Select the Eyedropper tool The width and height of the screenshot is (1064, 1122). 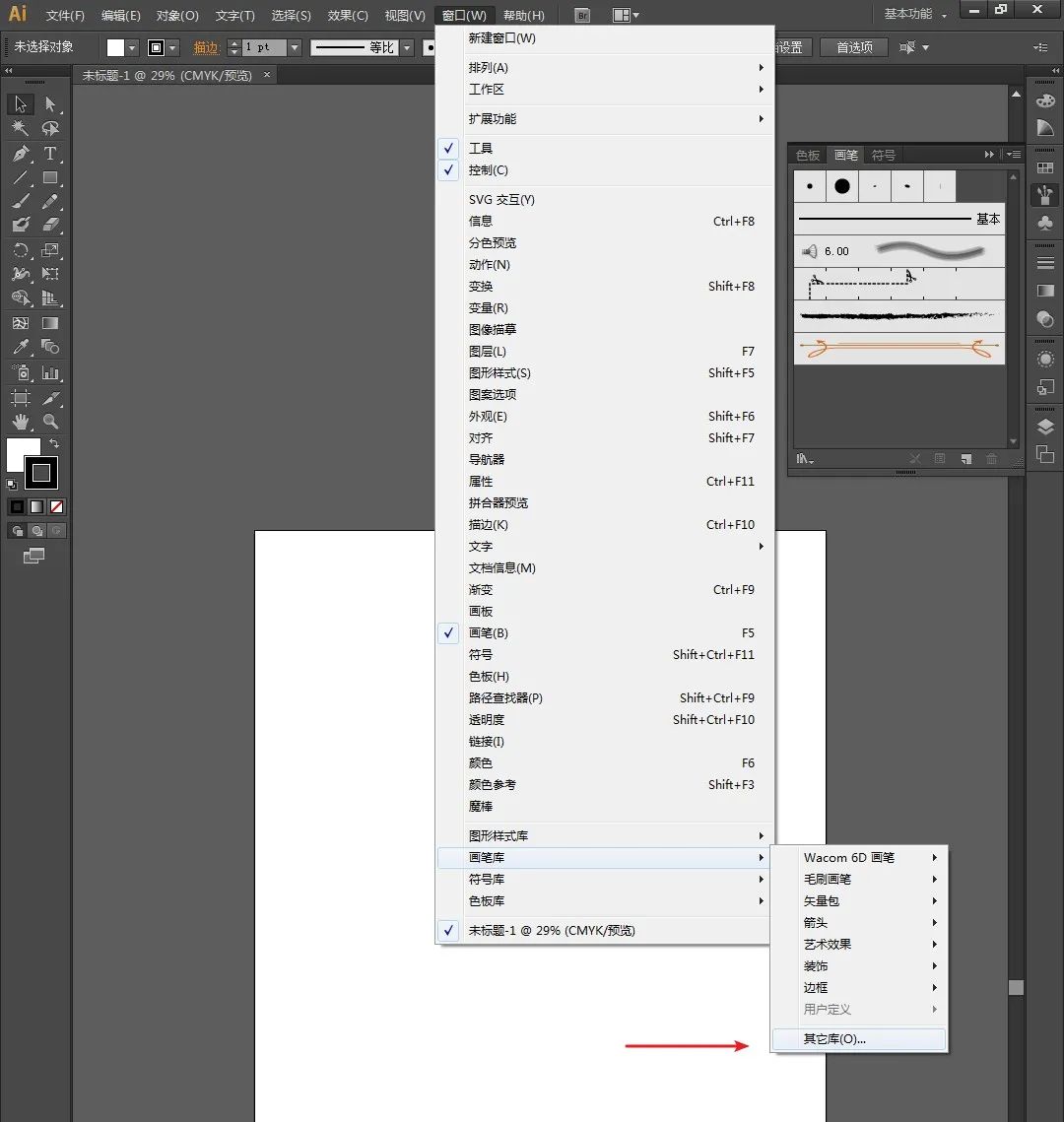point(20,347)
